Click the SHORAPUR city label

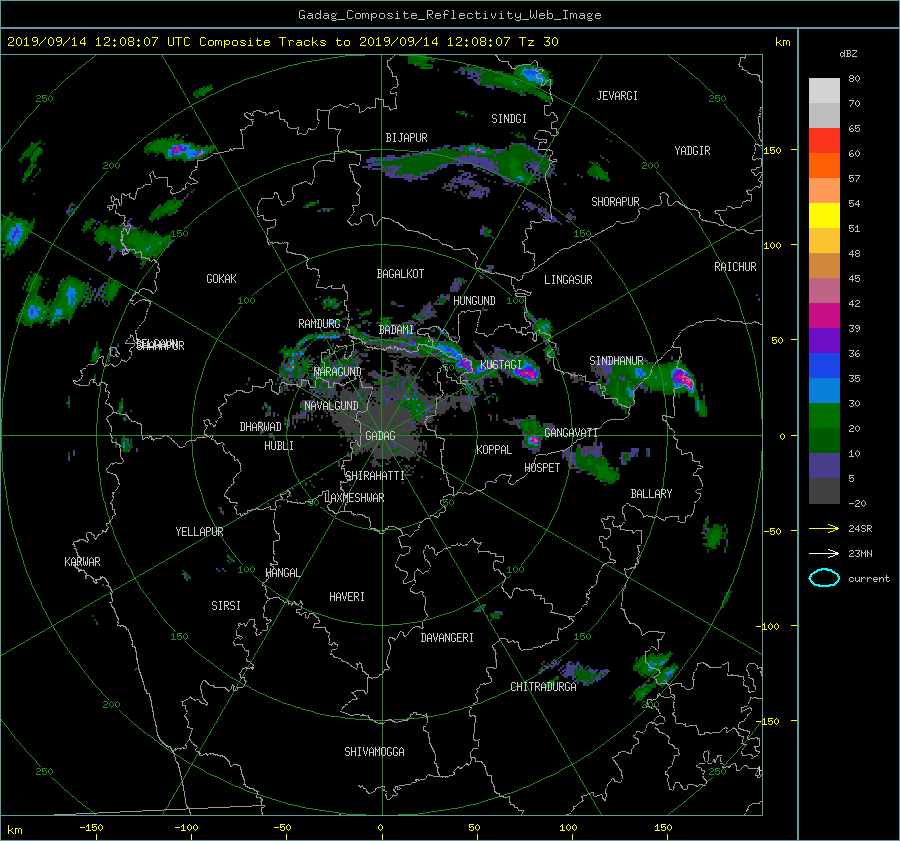(x=615, y=201)
